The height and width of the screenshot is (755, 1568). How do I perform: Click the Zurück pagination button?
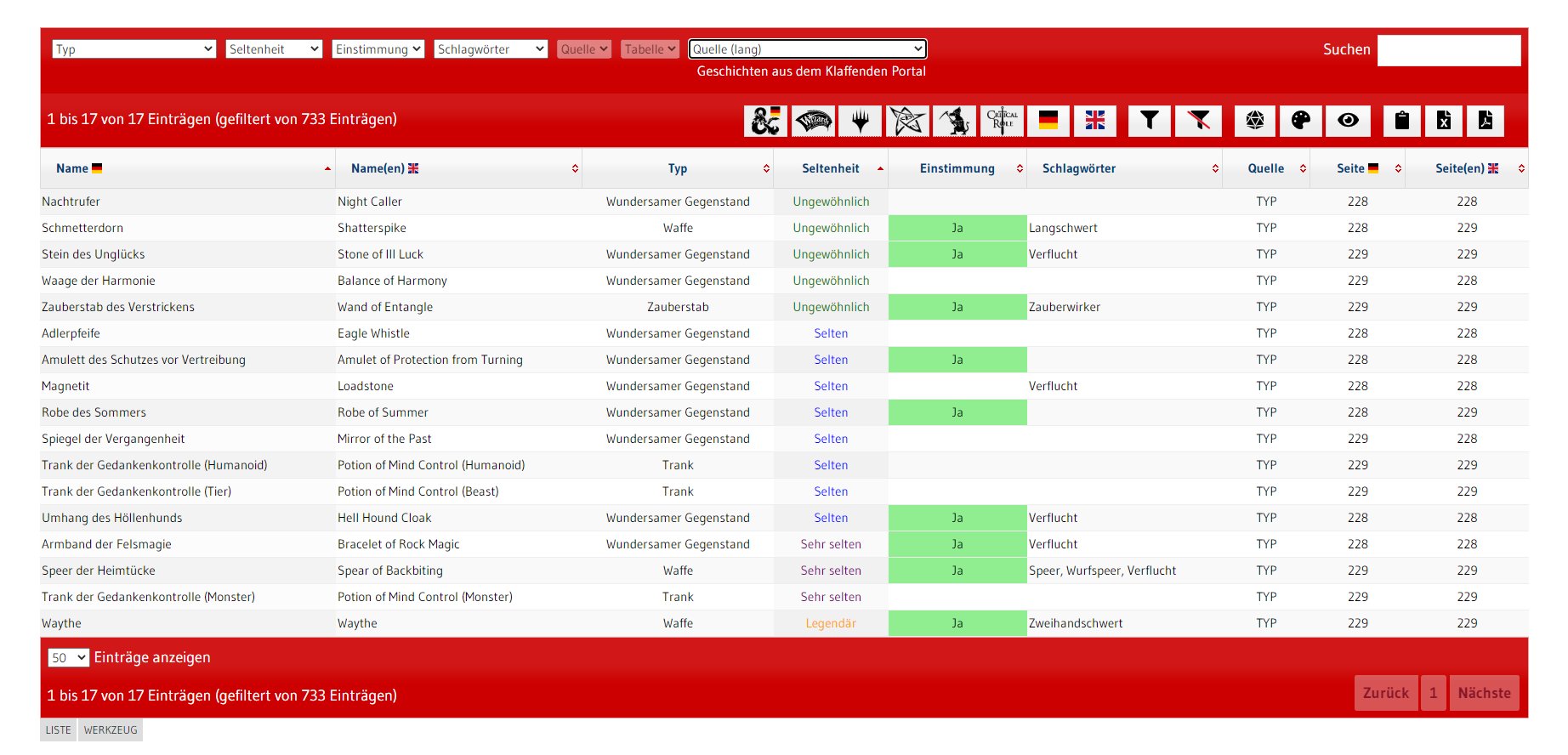coord(1386,693)
